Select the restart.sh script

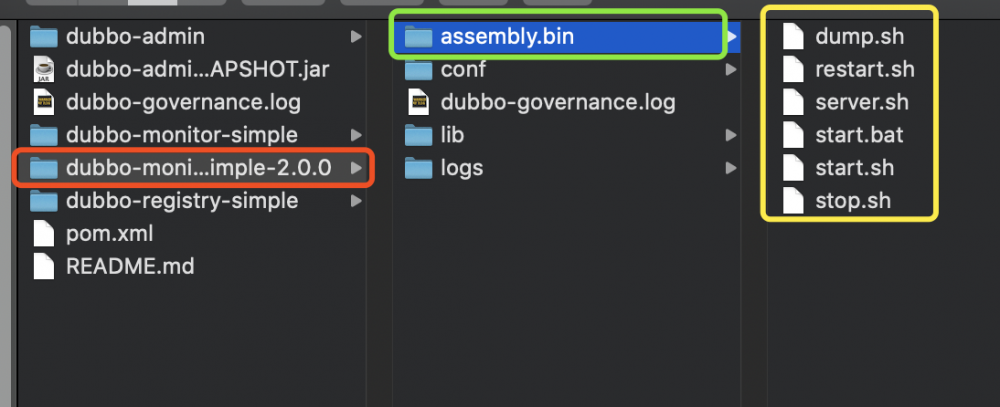864,70
